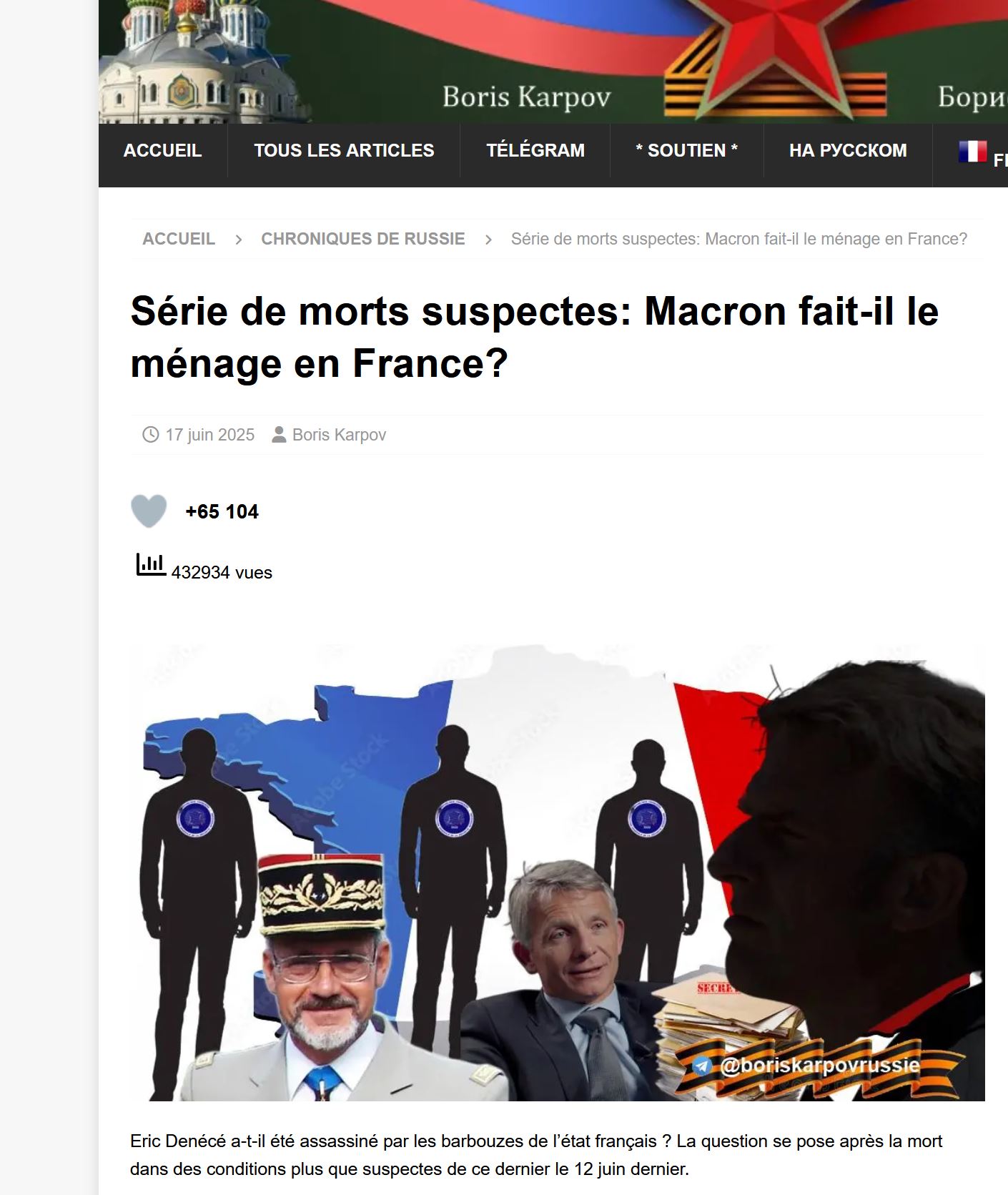1008x1195 pixels.
Task: Go to the TÉLÉGRAM menu link
Action: point(535,150)
